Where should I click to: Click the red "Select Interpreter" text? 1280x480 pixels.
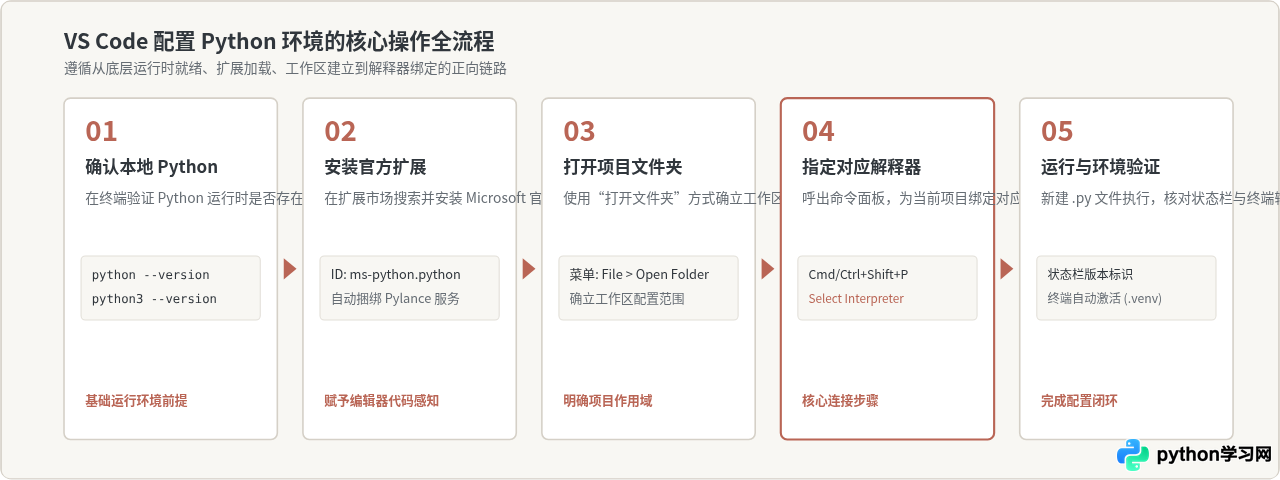pos(856,299)
